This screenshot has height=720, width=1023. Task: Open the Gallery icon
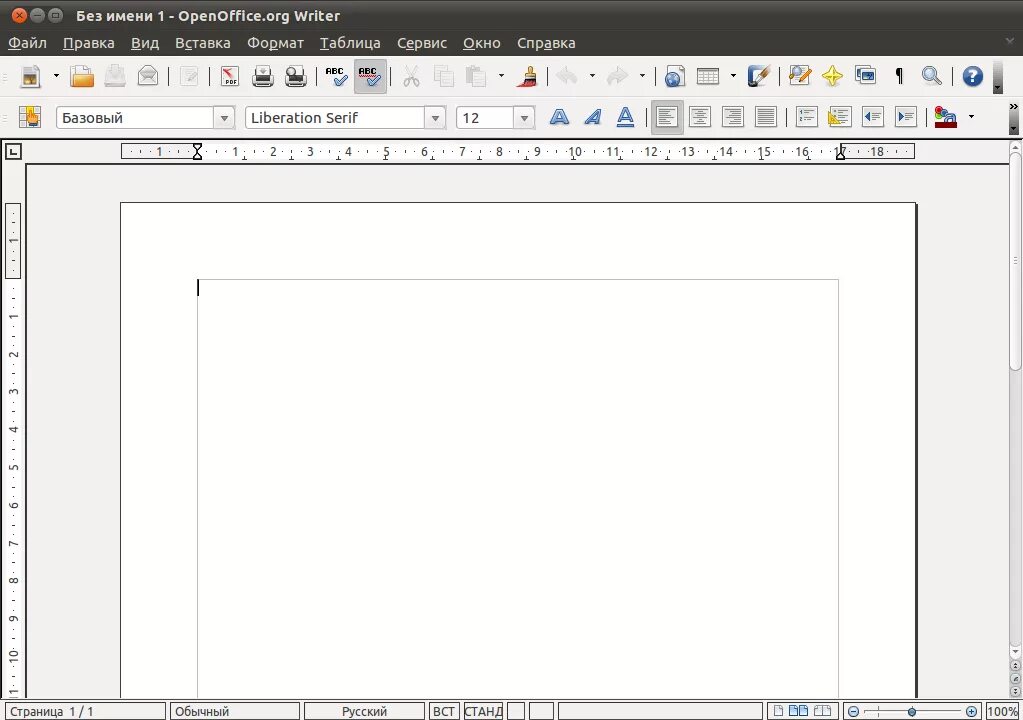[x=866, y=76]
